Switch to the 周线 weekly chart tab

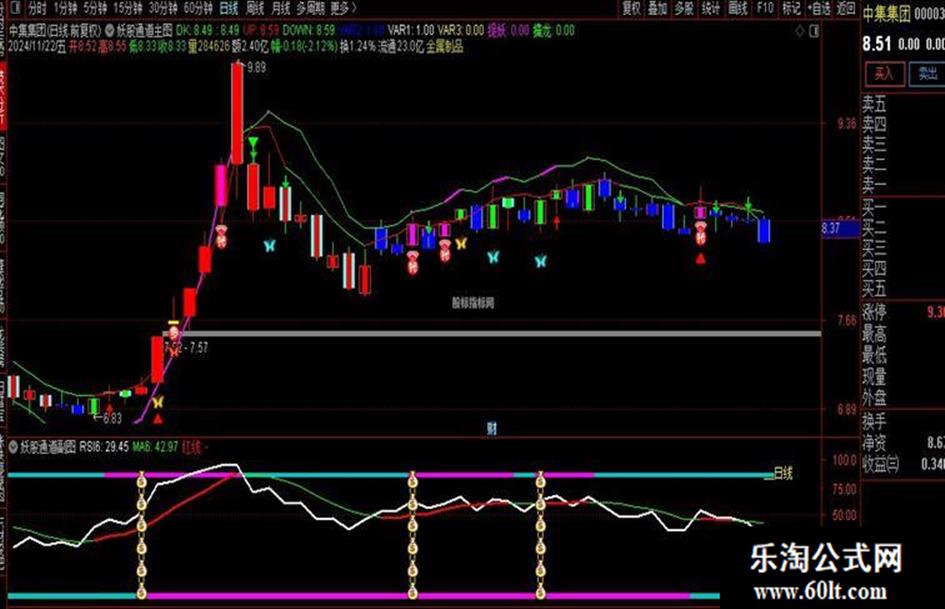click(256, 8)
